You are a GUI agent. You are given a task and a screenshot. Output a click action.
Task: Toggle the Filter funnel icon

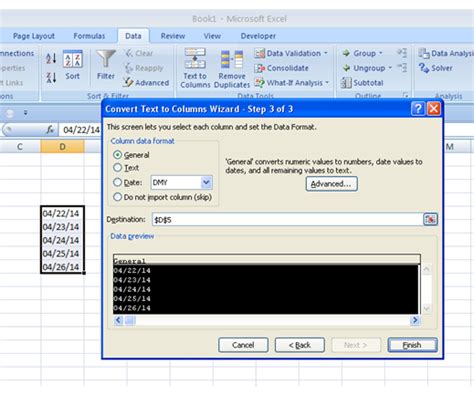(x=106, y=65)
